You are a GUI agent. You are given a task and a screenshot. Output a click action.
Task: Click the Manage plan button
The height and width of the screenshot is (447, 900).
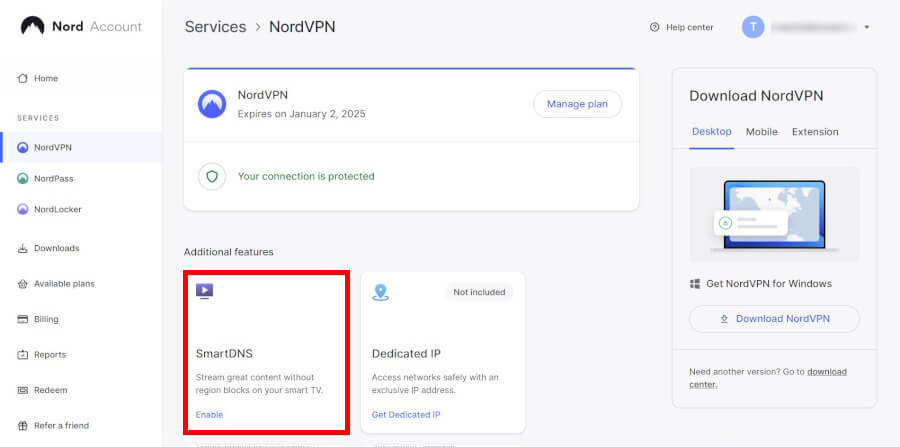577,104
